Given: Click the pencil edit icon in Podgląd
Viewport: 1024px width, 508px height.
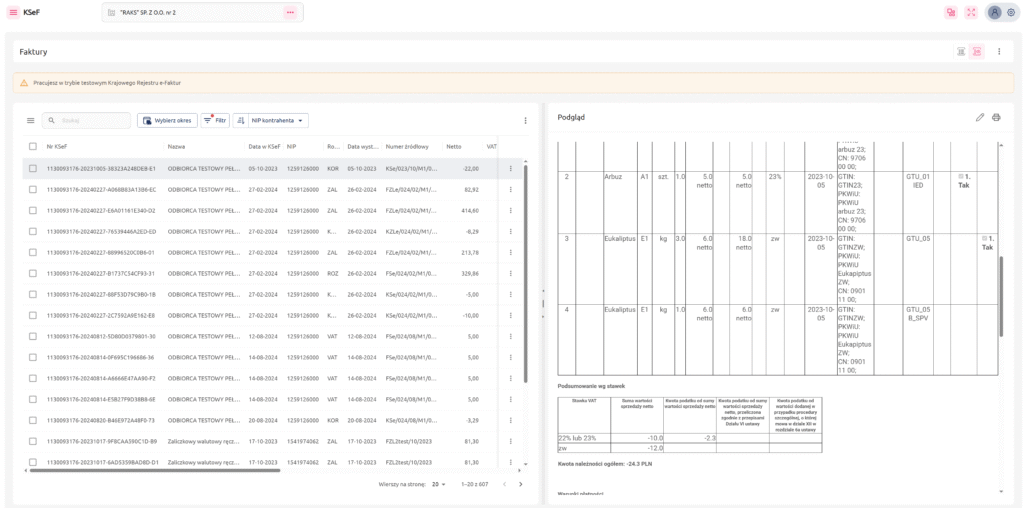Looking at the screenshot, I should (x=980, y=117).
